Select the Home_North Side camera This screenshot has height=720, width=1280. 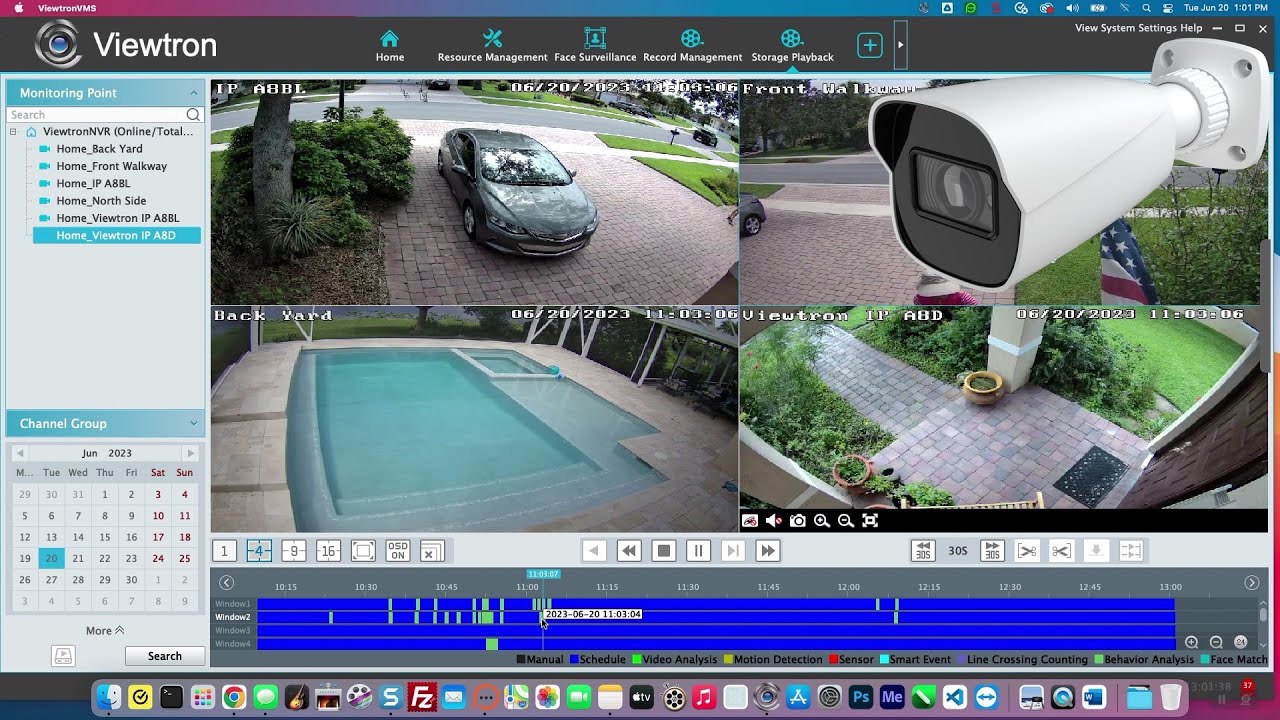101,201
